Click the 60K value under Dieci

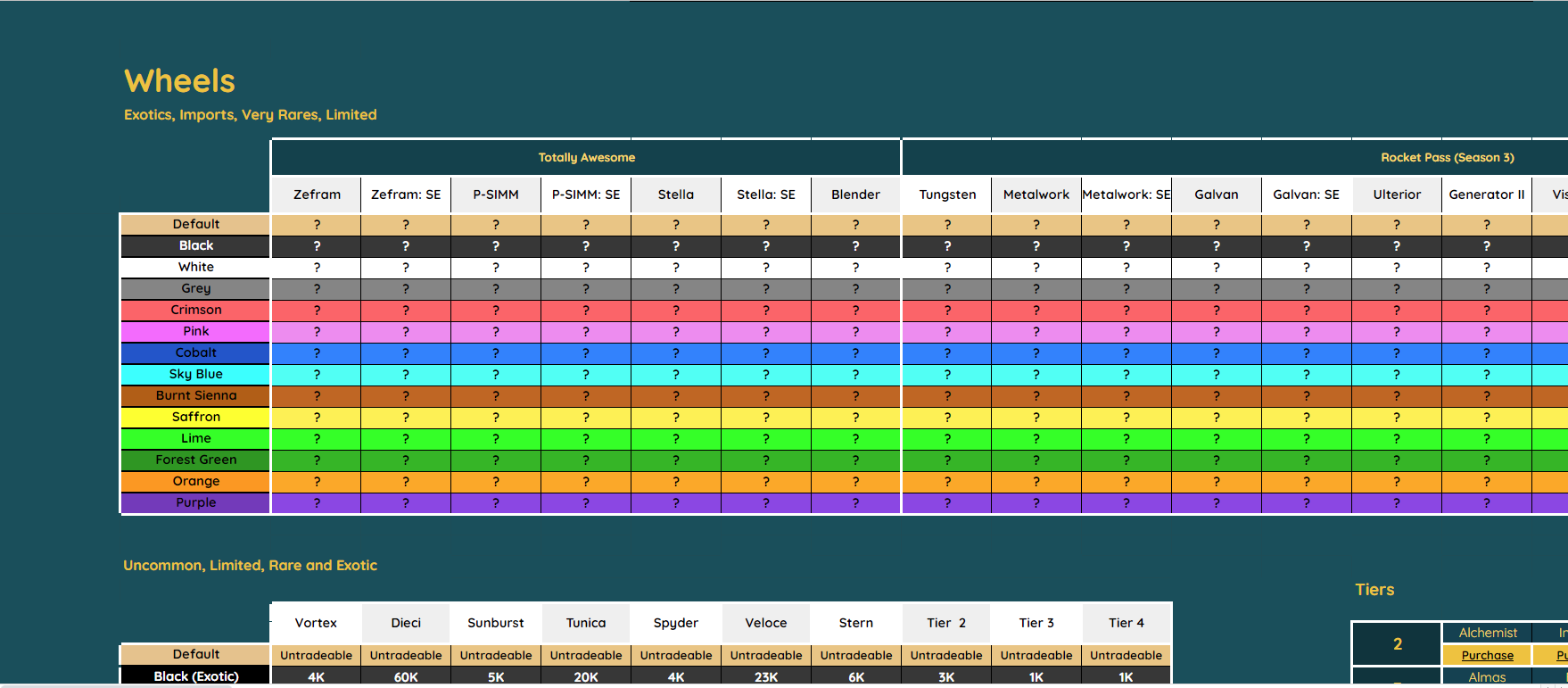pyautogui.click(x=406, y=677)
